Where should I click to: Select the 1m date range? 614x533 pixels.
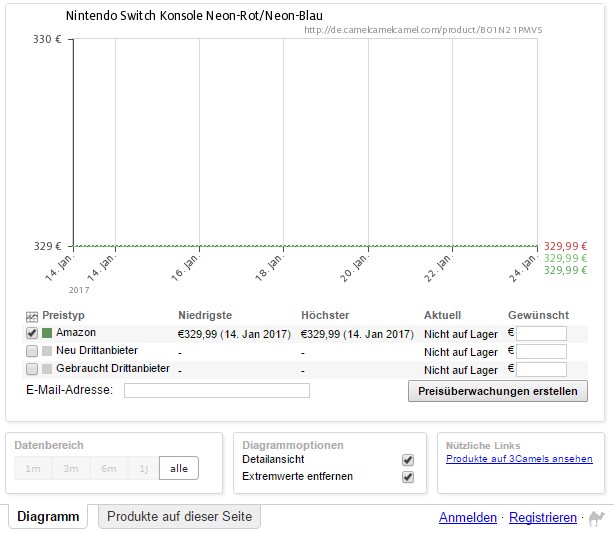click(33, 468)
